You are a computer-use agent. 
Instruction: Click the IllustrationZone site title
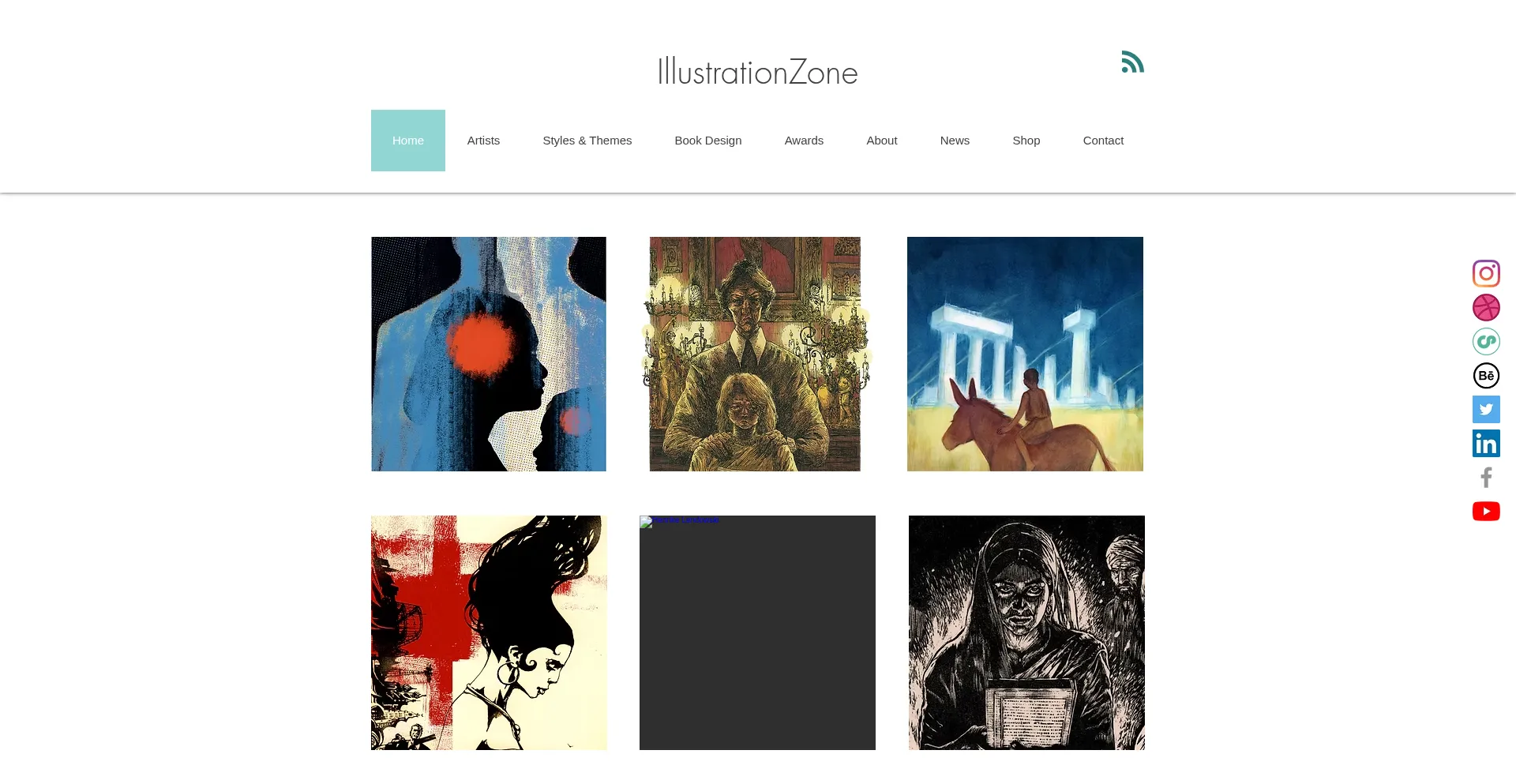pos(757,72)
